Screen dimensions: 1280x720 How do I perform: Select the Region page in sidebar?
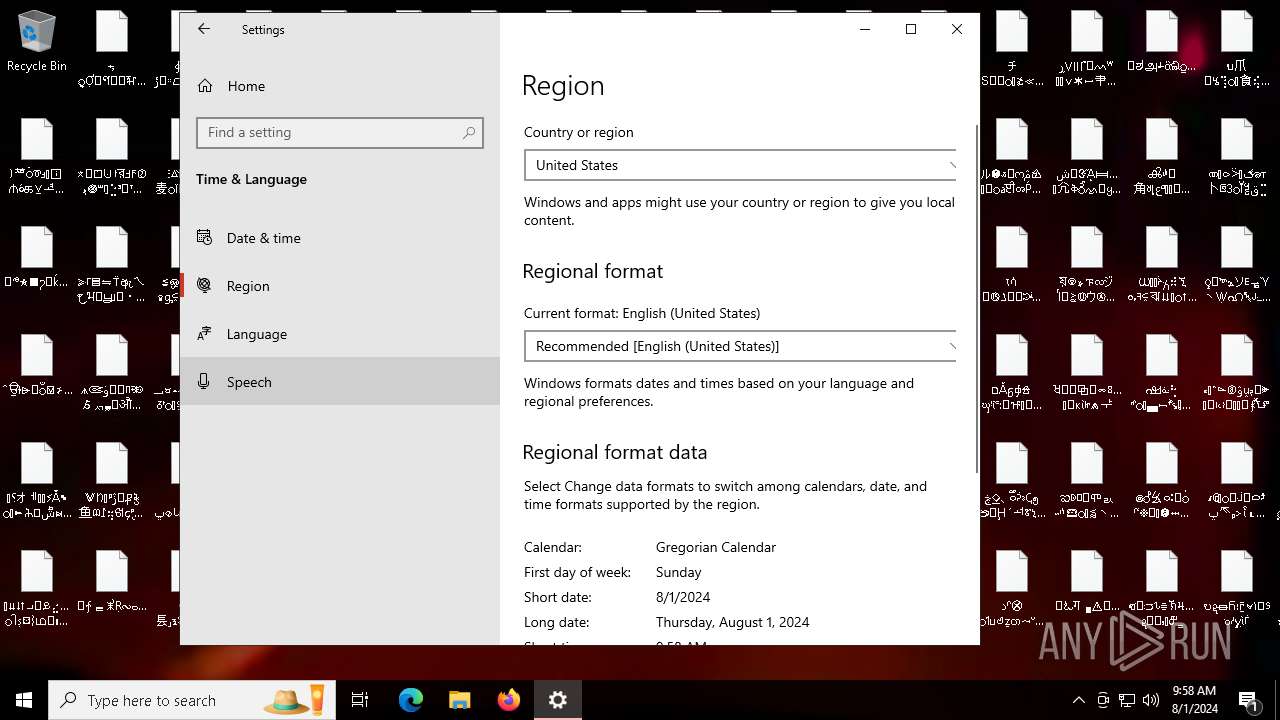(x=340, y=286)
